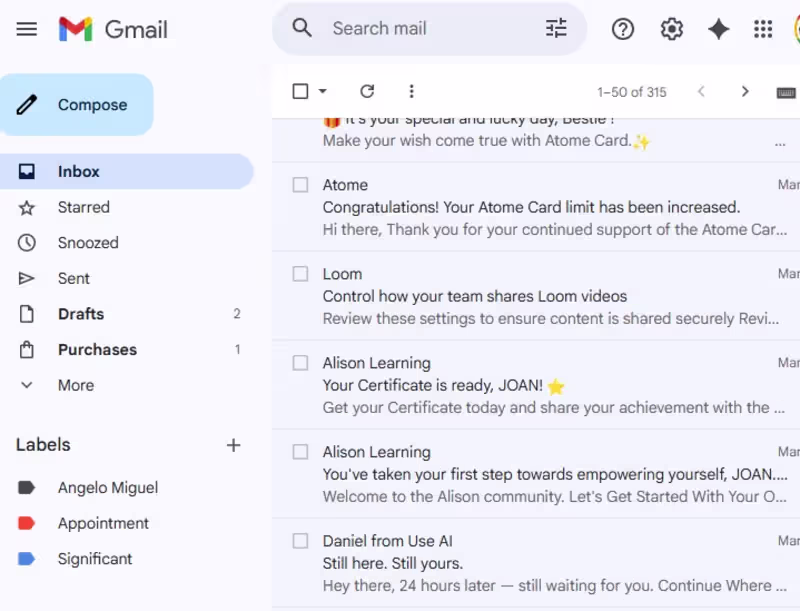This screenshot has height=611, width=800.
Task: Open Make your wish come true email
Action: point(536,140)
